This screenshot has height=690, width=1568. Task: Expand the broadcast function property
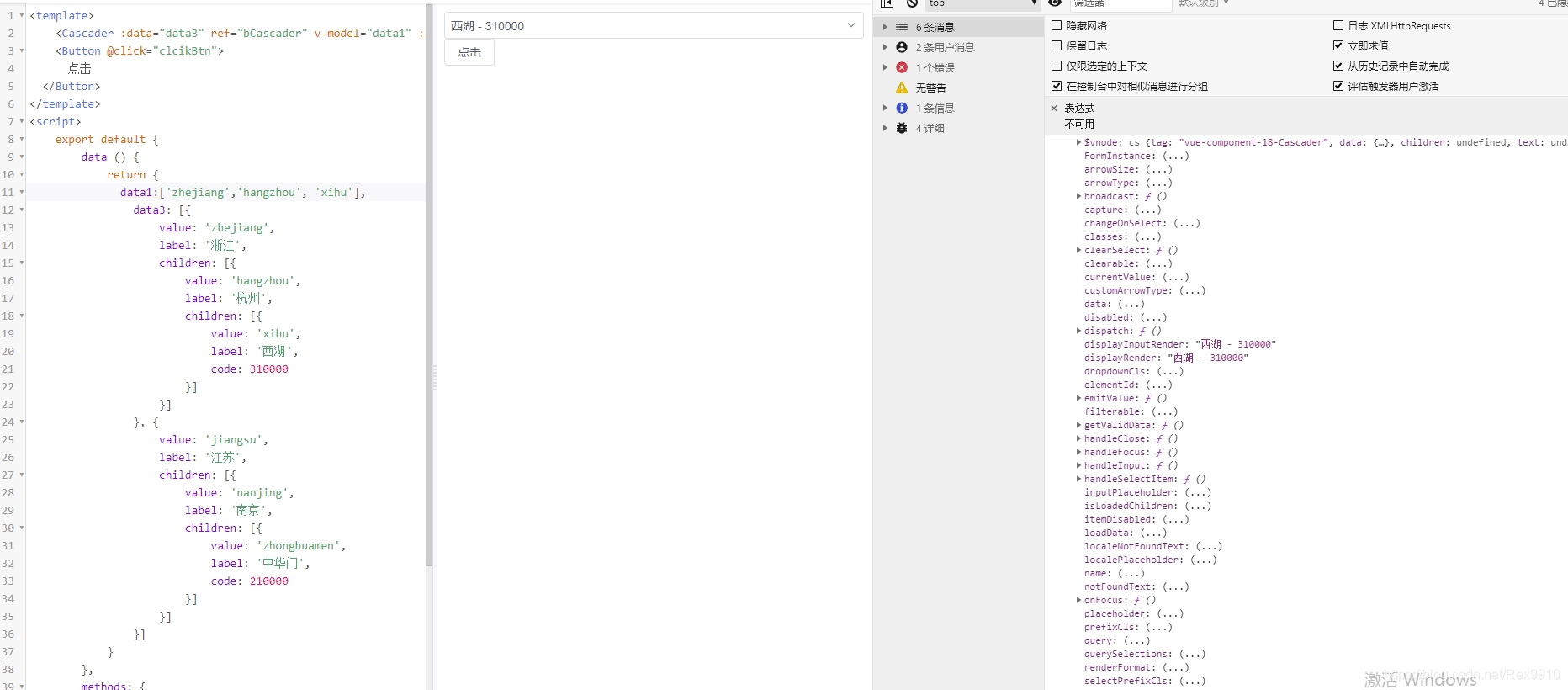pos(1078,196)
